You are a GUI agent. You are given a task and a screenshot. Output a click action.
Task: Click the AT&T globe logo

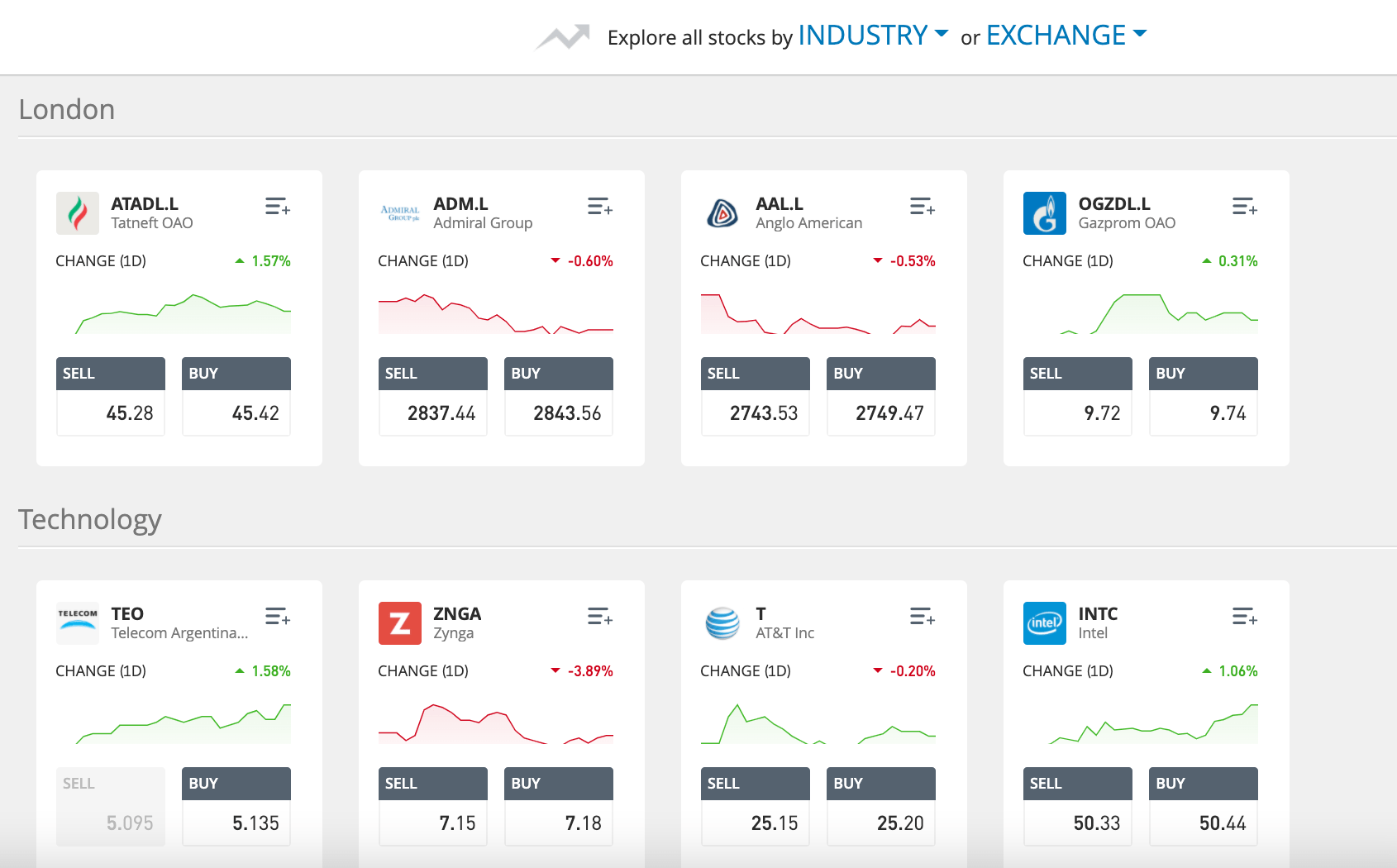click(x=722, y=623)
